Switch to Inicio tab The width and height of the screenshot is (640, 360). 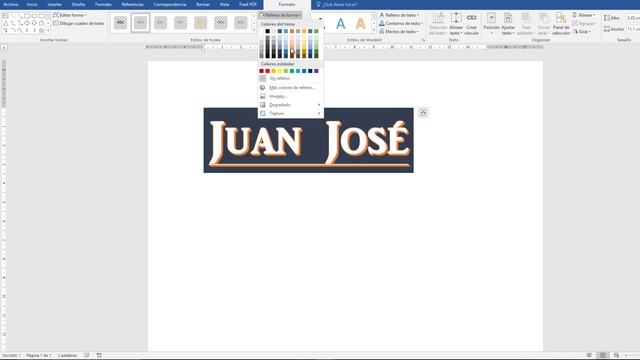(32, 4)
